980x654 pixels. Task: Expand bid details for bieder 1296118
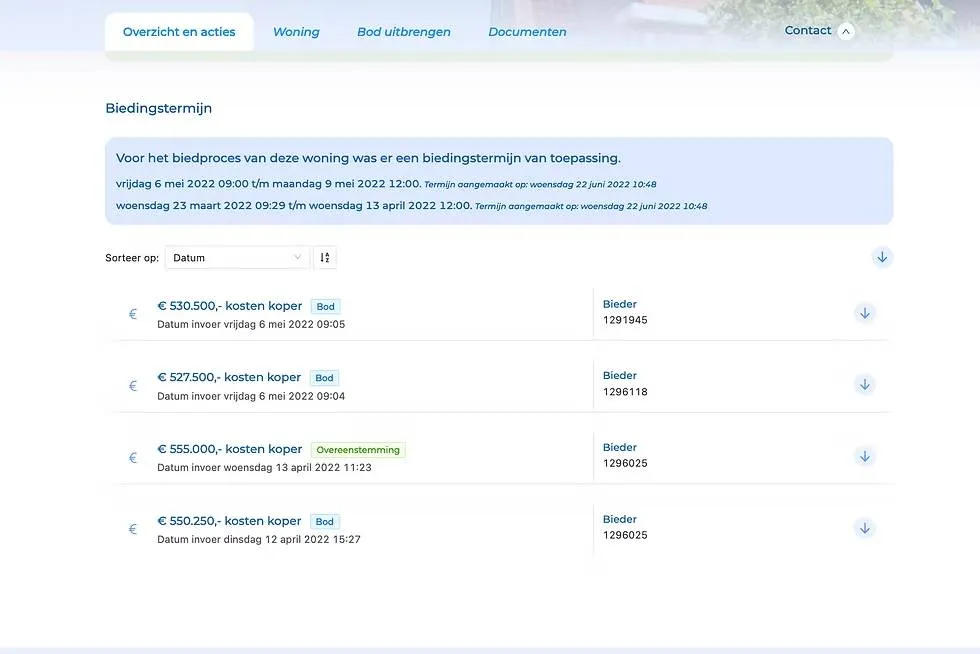[865, 385]
